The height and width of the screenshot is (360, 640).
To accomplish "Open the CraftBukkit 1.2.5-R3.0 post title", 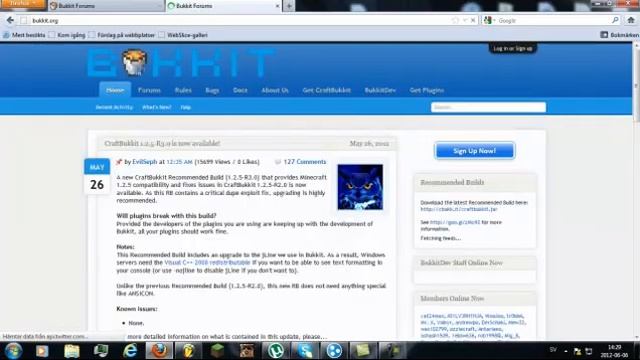I will pyautogui.click(x=162, y=143).
